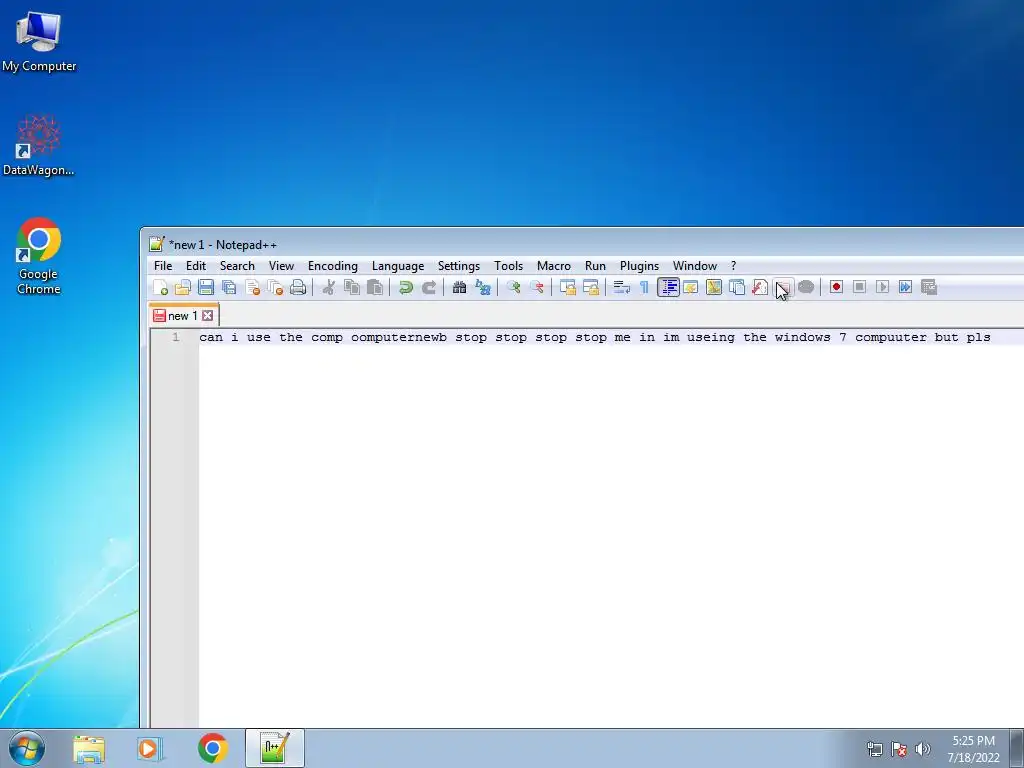Click the volume speaker tray icon
Image resolution: width=1024 pixels, height=768 pixels.
922,749
